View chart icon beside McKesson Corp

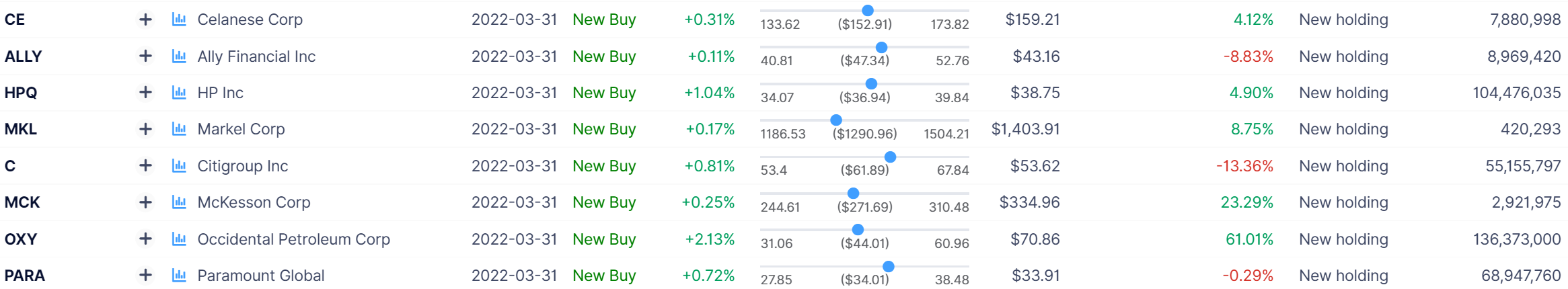click(179, 202)
